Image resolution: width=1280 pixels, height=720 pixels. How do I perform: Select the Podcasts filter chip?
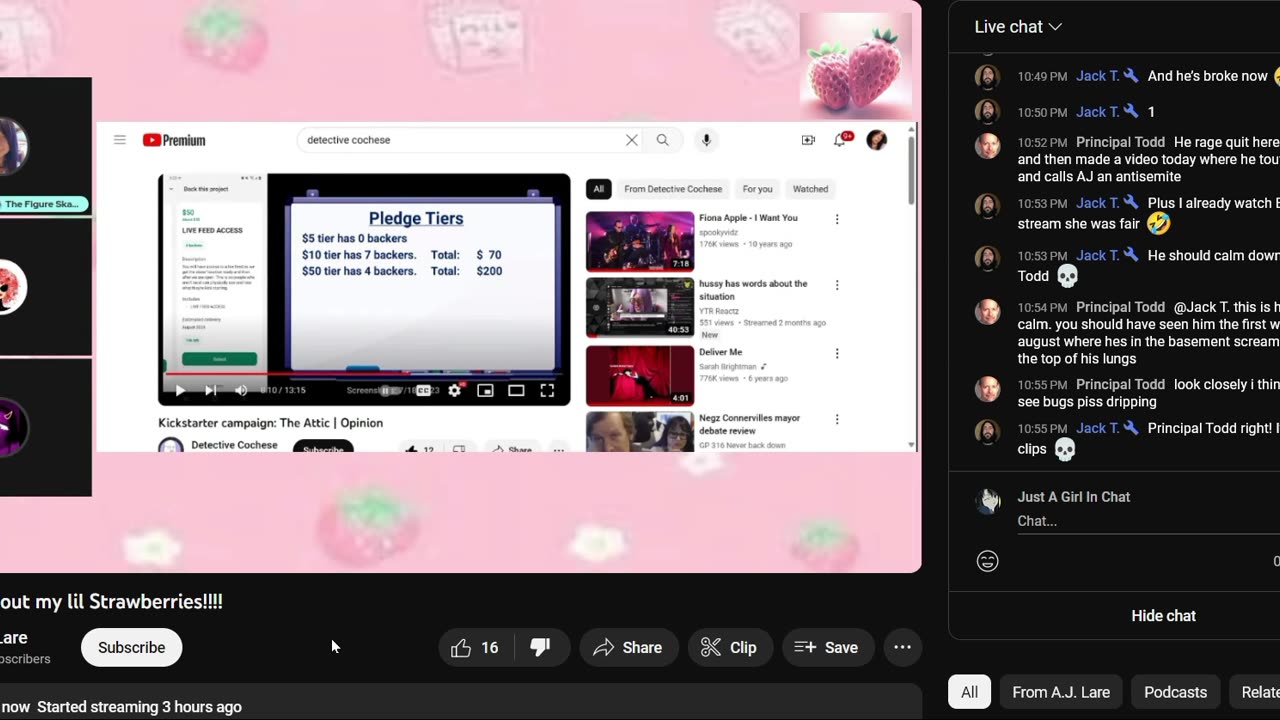(1175, 692)
